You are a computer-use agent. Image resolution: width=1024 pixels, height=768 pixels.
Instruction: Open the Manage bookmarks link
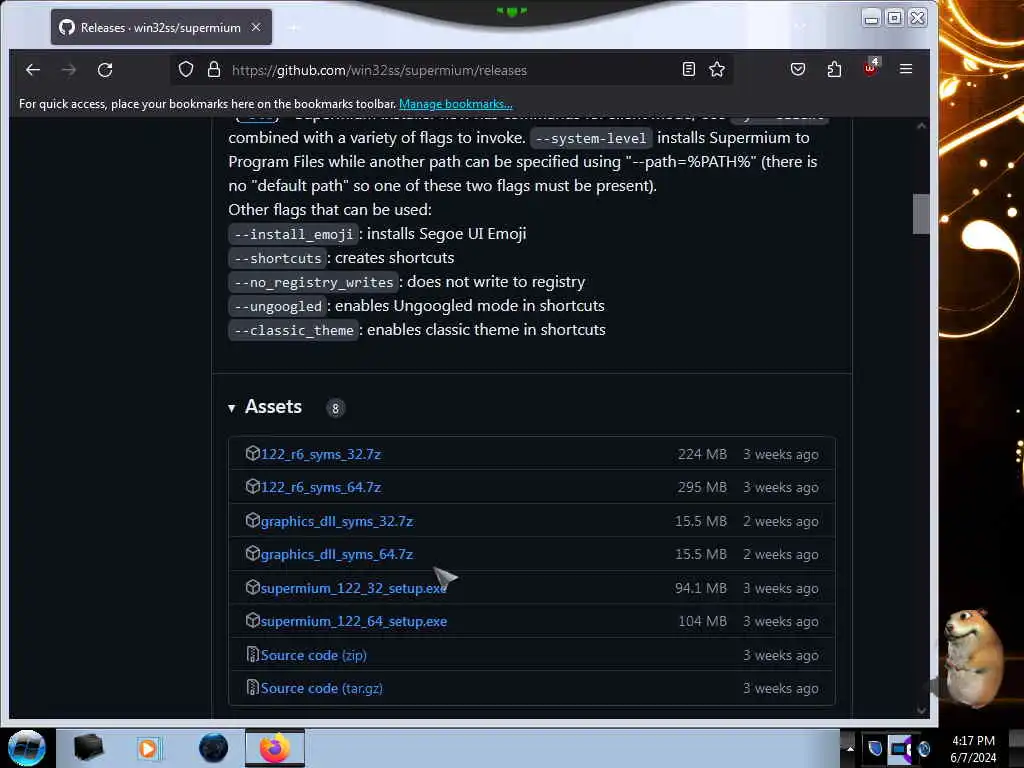pos(455,104)
